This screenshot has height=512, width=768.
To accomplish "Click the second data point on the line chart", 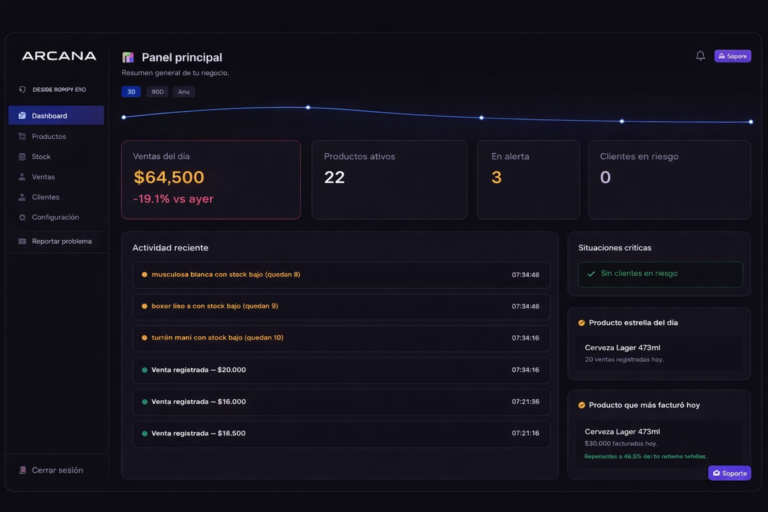I will pos(307,107).
